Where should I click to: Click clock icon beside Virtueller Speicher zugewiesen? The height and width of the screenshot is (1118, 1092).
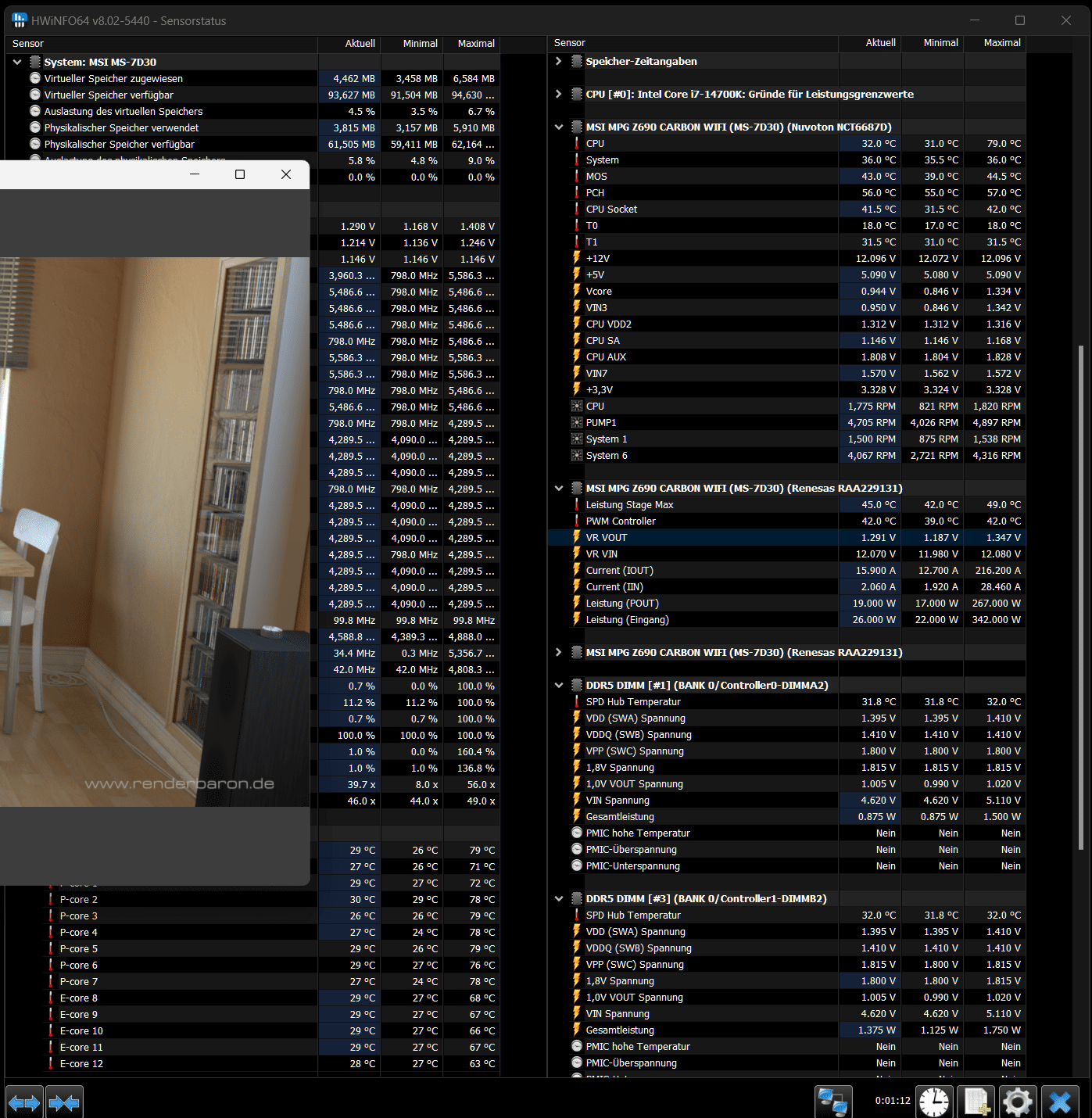(x=35, y=78)
